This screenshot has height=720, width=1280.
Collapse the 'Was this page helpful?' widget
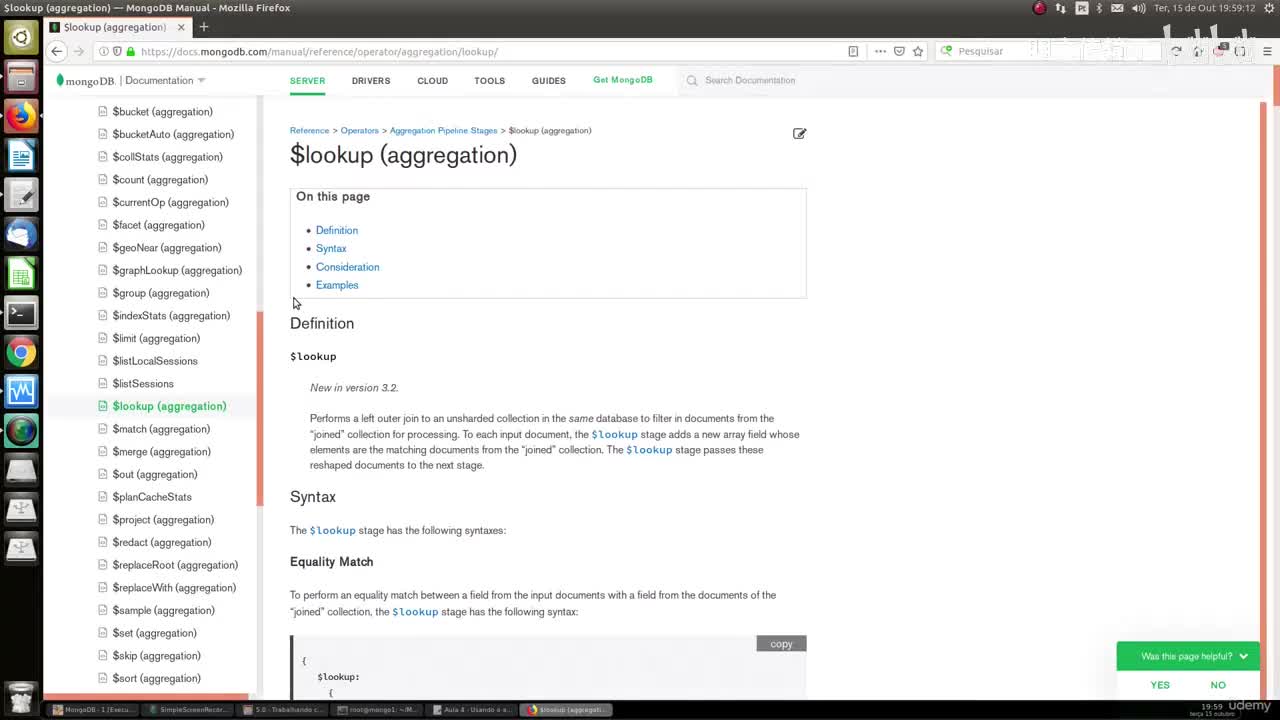click(1243, 657)
